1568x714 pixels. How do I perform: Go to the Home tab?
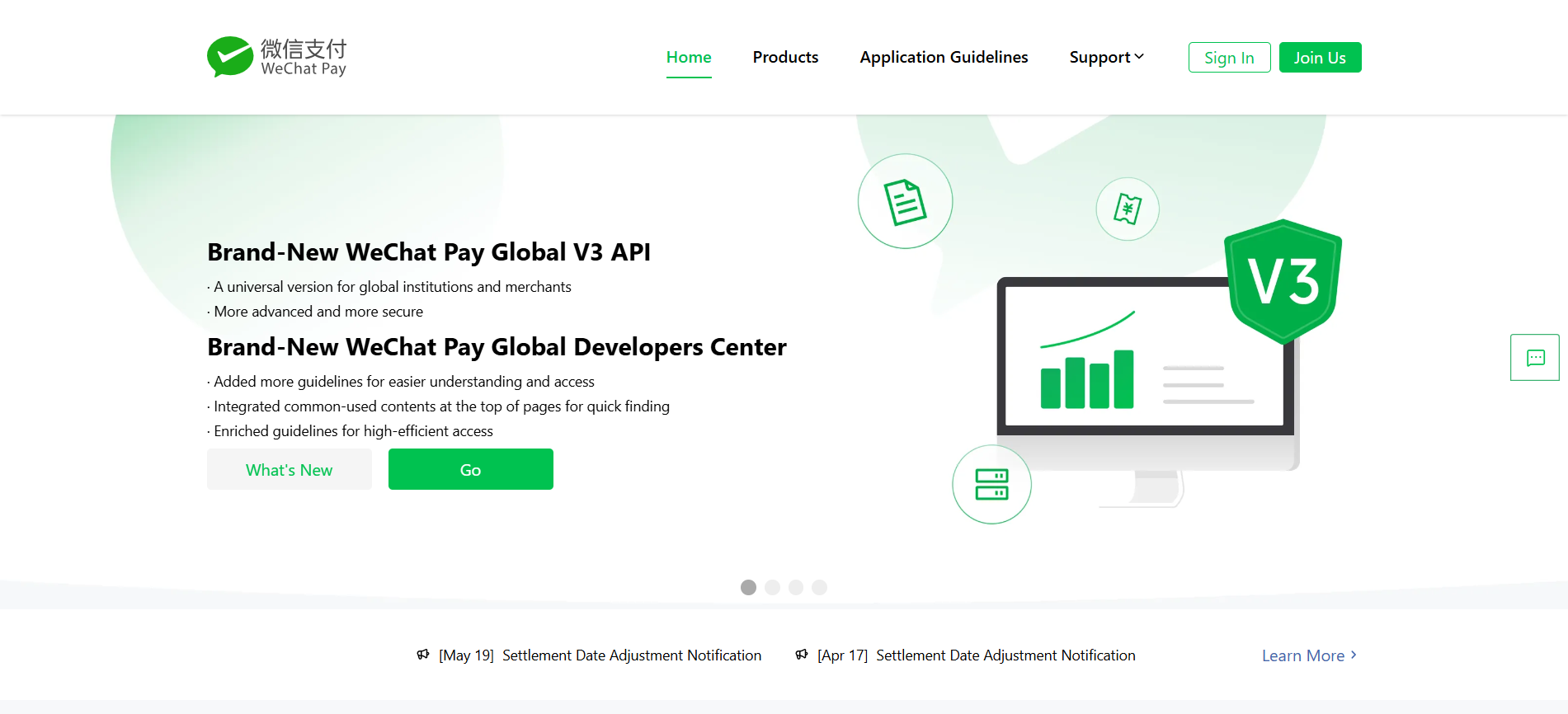(689, 57)
